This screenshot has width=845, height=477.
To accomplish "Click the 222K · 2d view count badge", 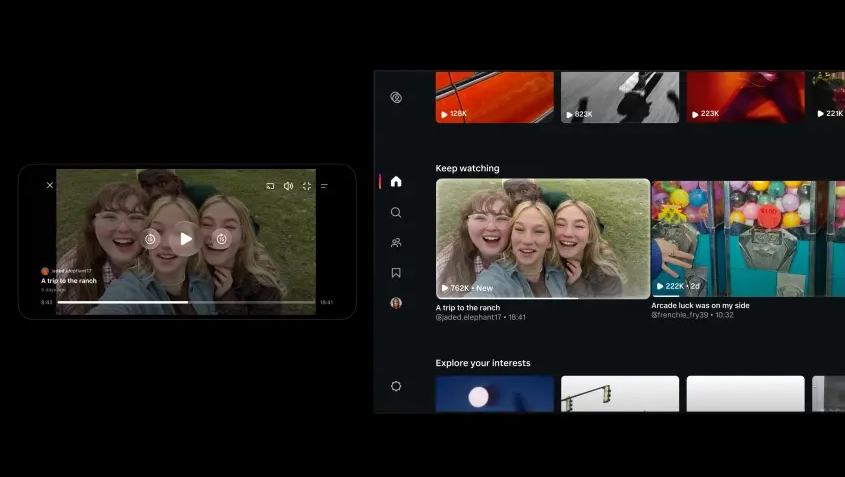I will pyautogui.click(x=678, y=286).
